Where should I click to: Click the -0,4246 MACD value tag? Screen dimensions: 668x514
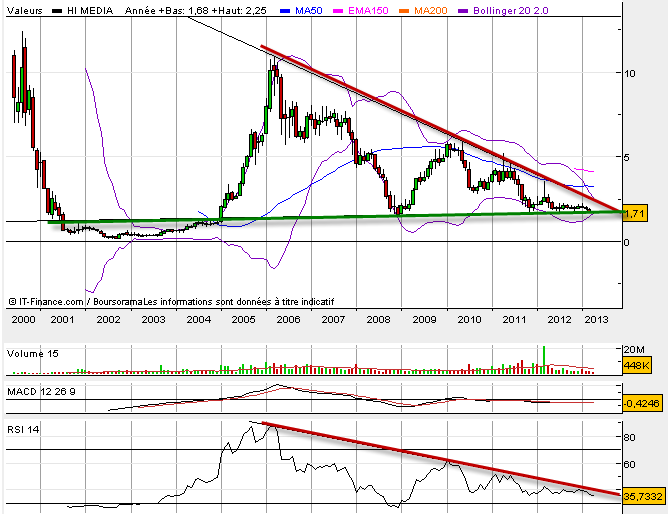click(x=641, y=404)
